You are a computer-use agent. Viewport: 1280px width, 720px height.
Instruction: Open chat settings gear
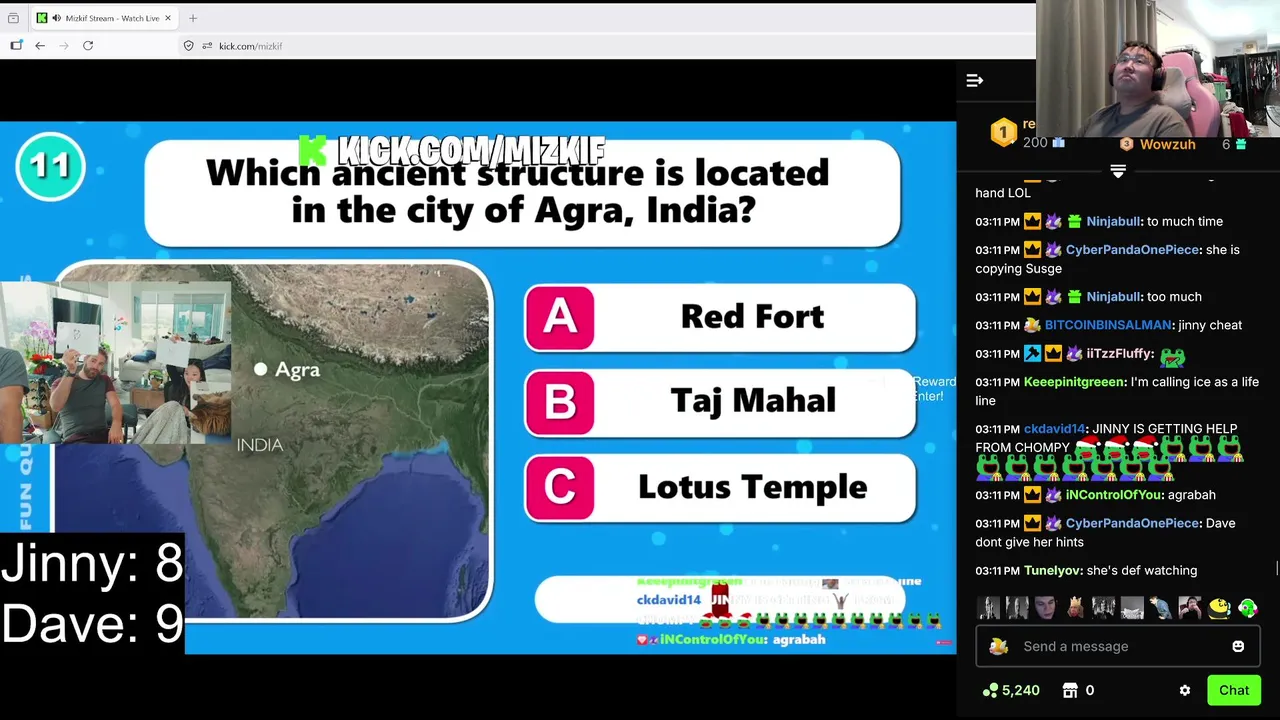[1185, 690]
